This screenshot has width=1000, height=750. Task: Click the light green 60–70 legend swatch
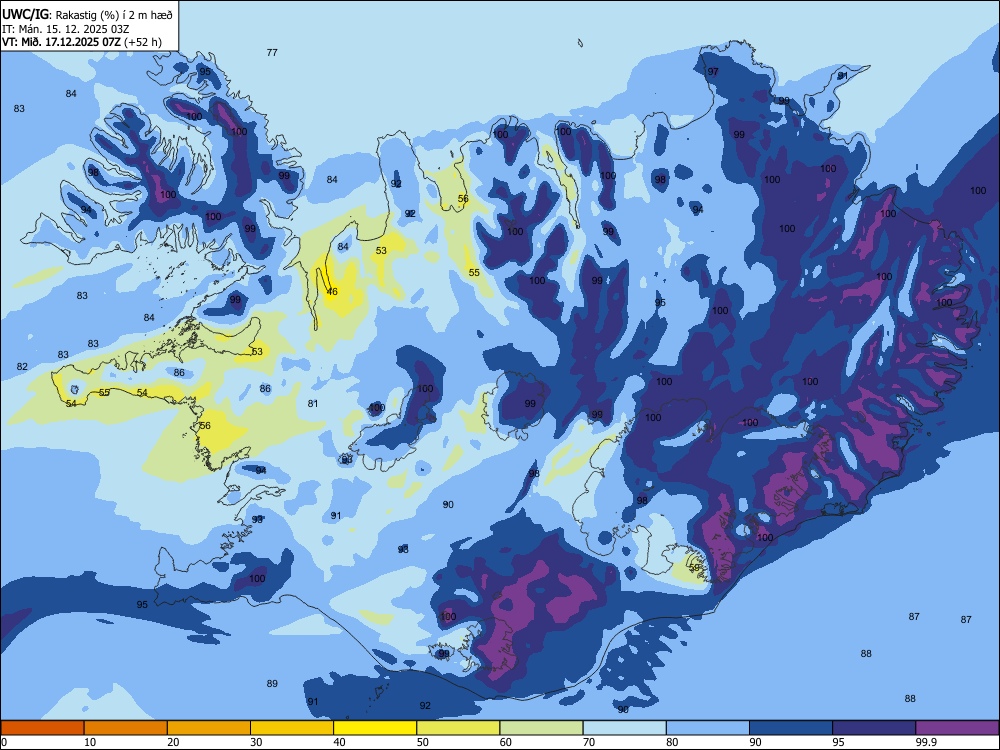pyautogui.click(x=541, y=728)
